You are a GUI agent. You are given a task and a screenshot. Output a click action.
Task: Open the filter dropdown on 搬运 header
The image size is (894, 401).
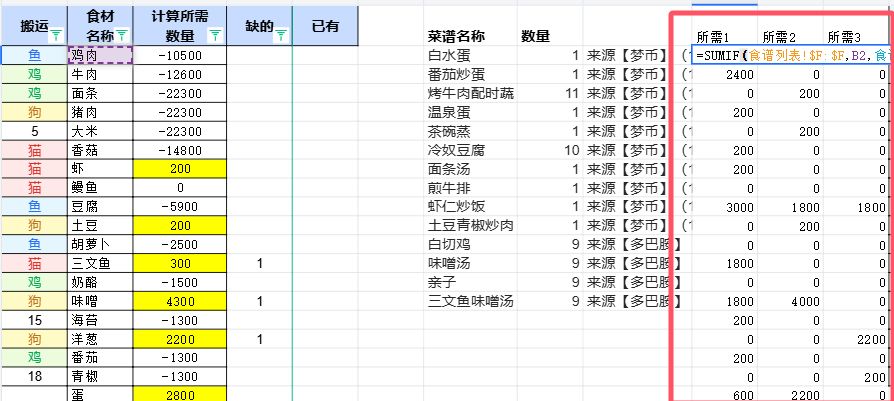[x=56, y=37]
